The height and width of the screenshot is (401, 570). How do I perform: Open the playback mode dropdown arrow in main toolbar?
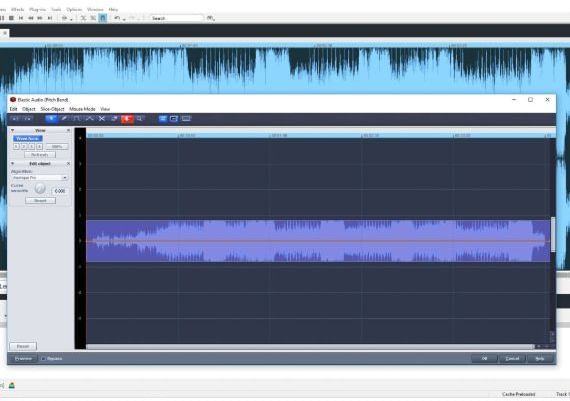tap(71, 19)
